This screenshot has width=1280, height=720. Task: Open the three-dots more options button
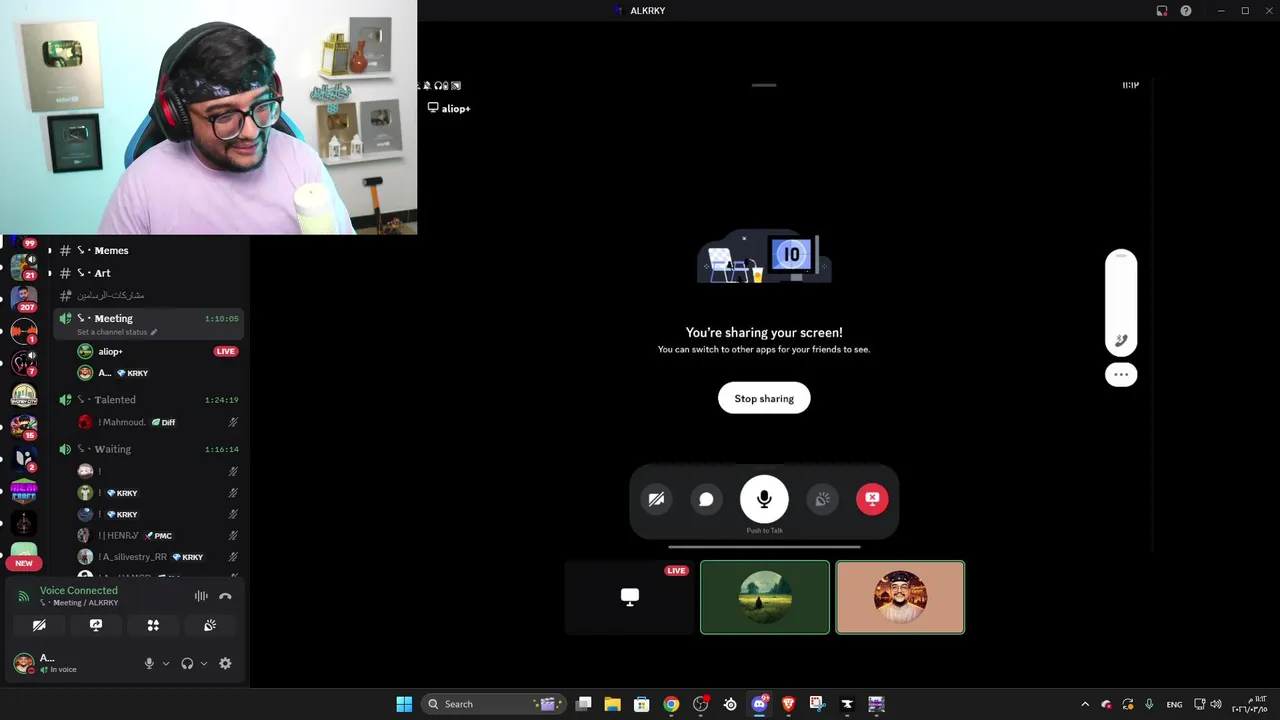point(1121,375)
